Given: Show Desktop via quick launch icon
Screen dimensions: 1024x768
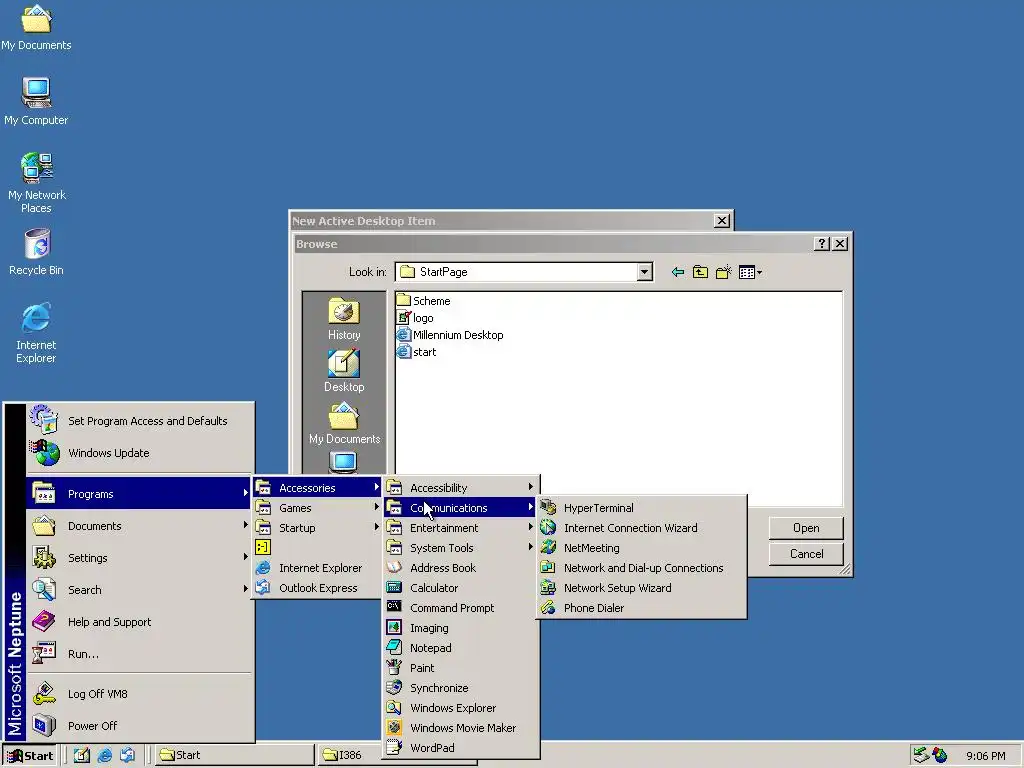Looking at the screenshot, I should click(82, 756).
